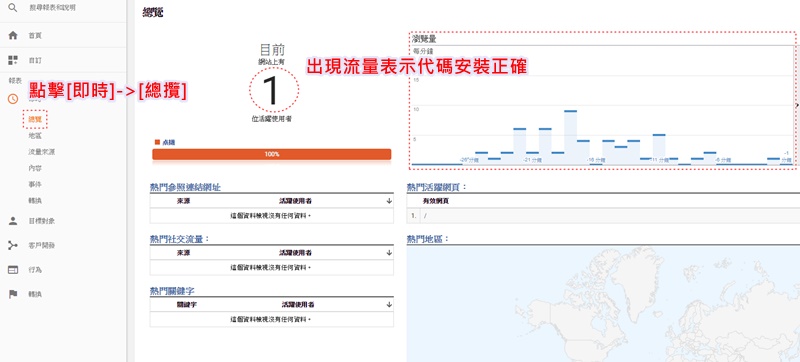This screenshot has width=800, height=362.
Task: Open the Home (首頁) house icon
Action: click(13, 35)
